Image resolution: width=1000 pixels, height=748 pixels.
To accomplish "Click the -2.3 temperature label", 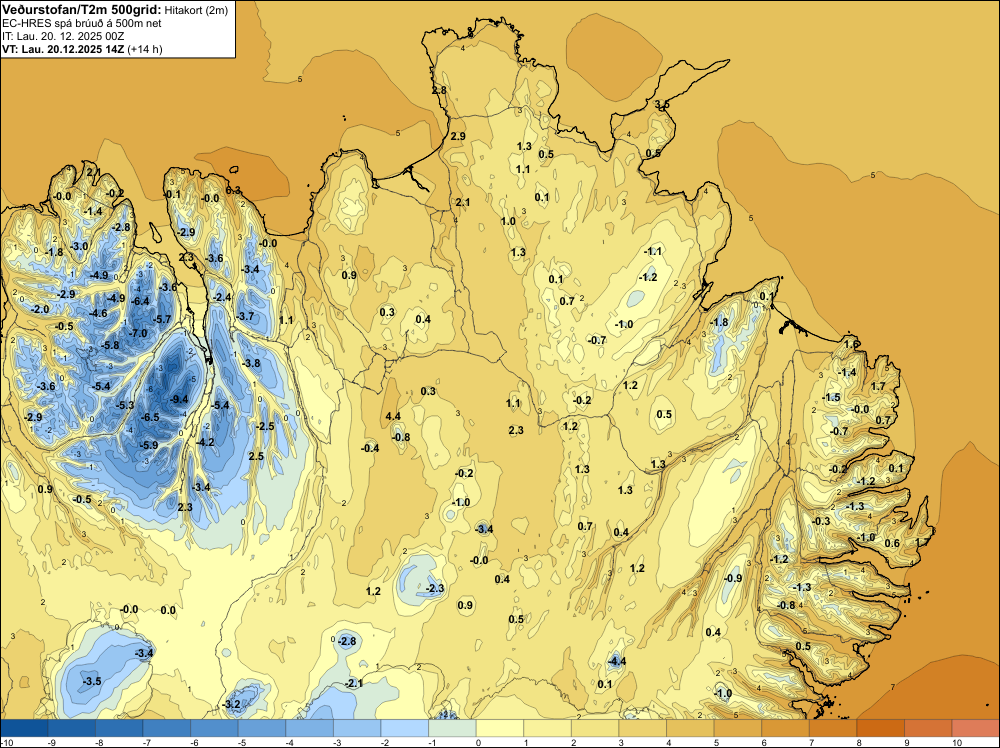I will point(434,588).
